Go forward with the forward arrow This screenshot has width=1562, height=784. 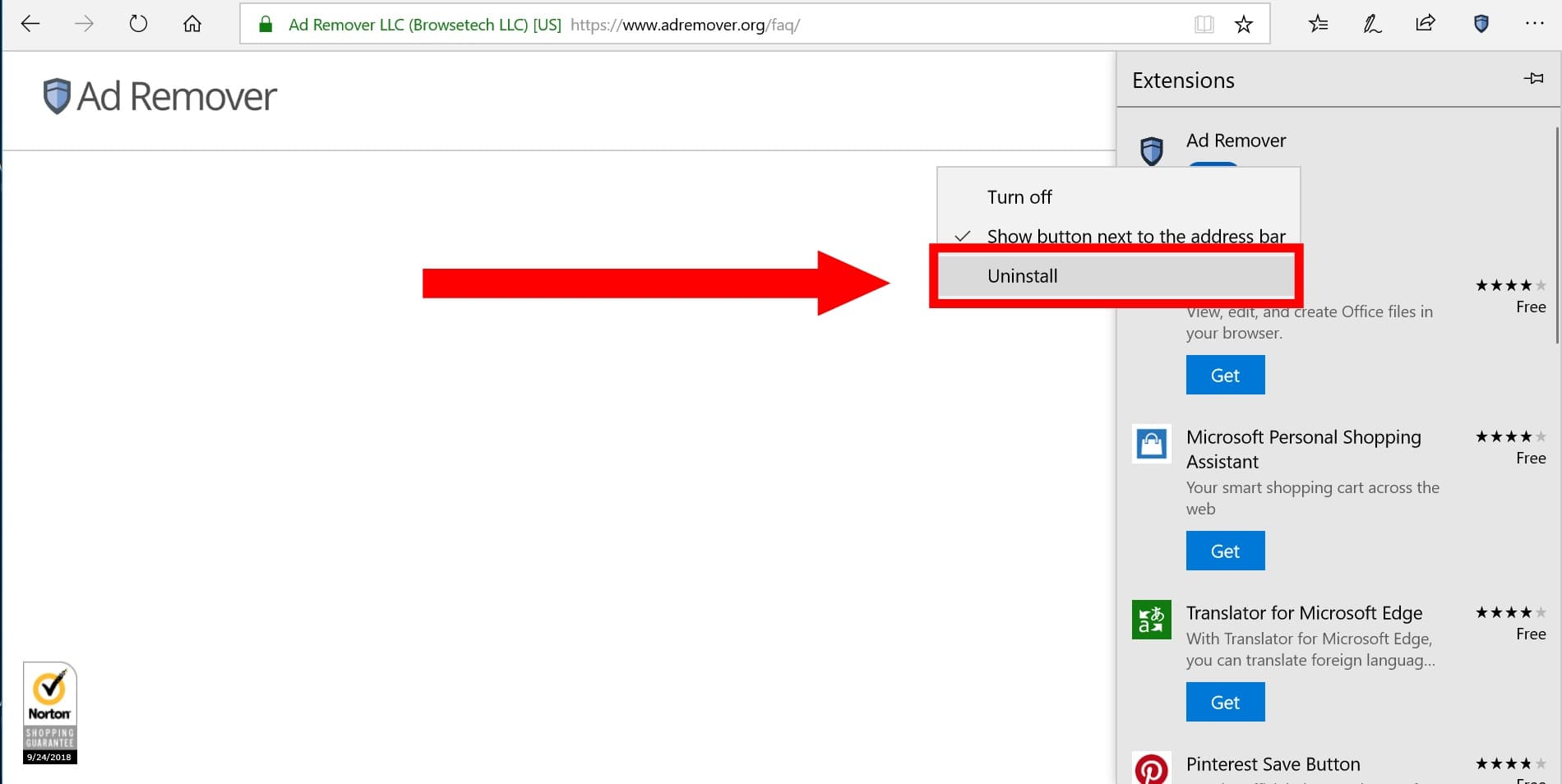click(x=84, y=24)
